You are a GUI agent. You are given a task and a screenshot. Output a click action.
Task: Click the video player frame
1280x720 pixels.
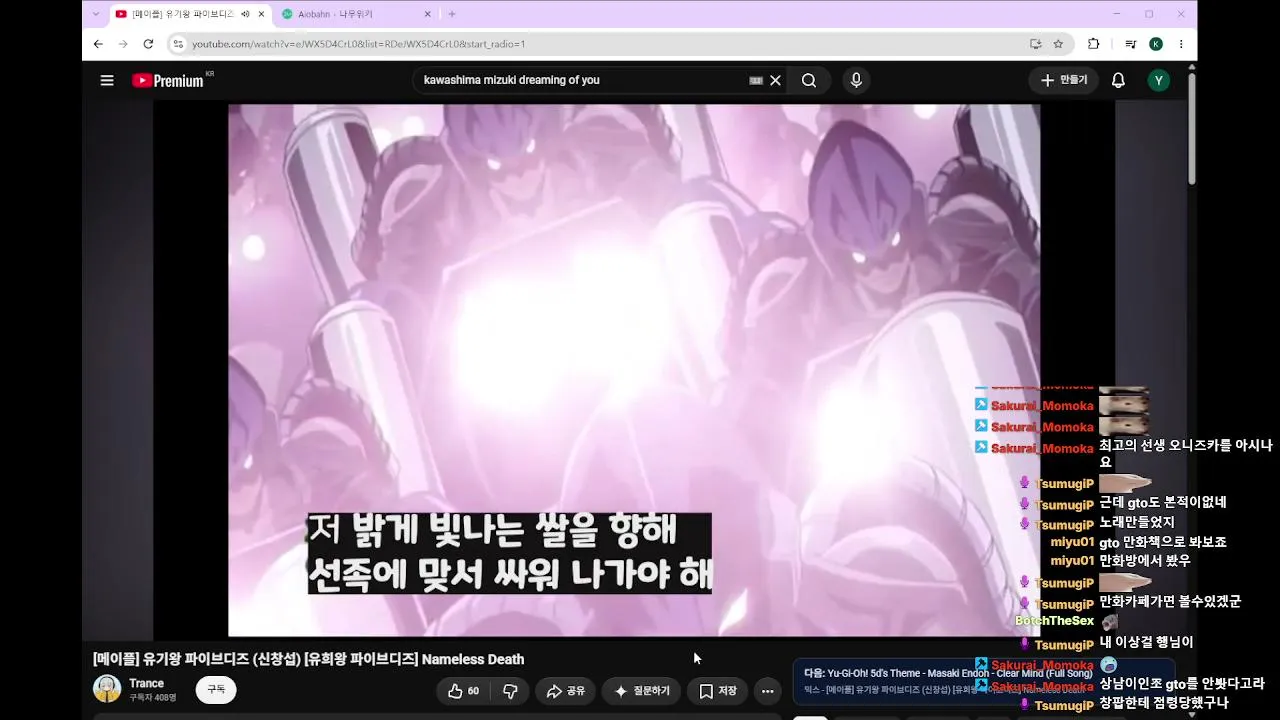coord(634,370)
